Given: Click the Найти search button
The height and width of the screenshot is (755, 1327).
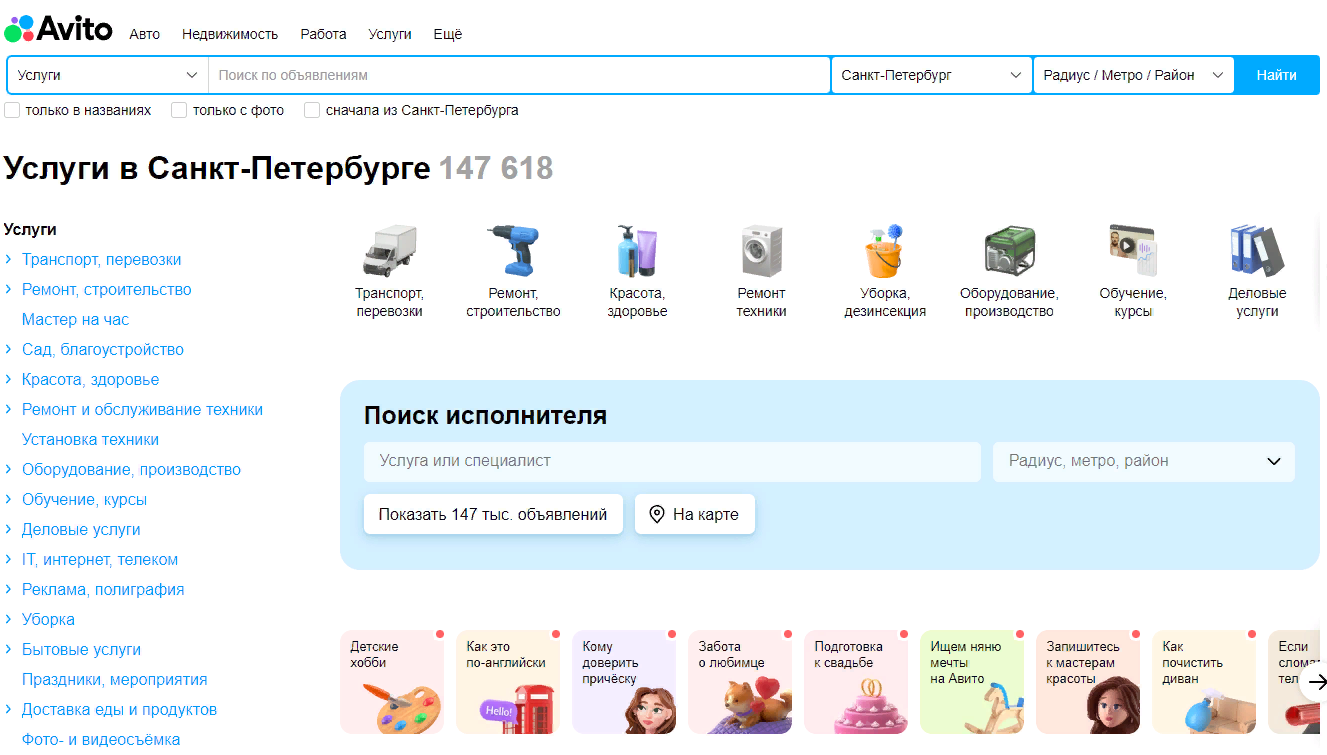Looking at the screenshot, I should pyautogui.click(x=1276, y=75).
